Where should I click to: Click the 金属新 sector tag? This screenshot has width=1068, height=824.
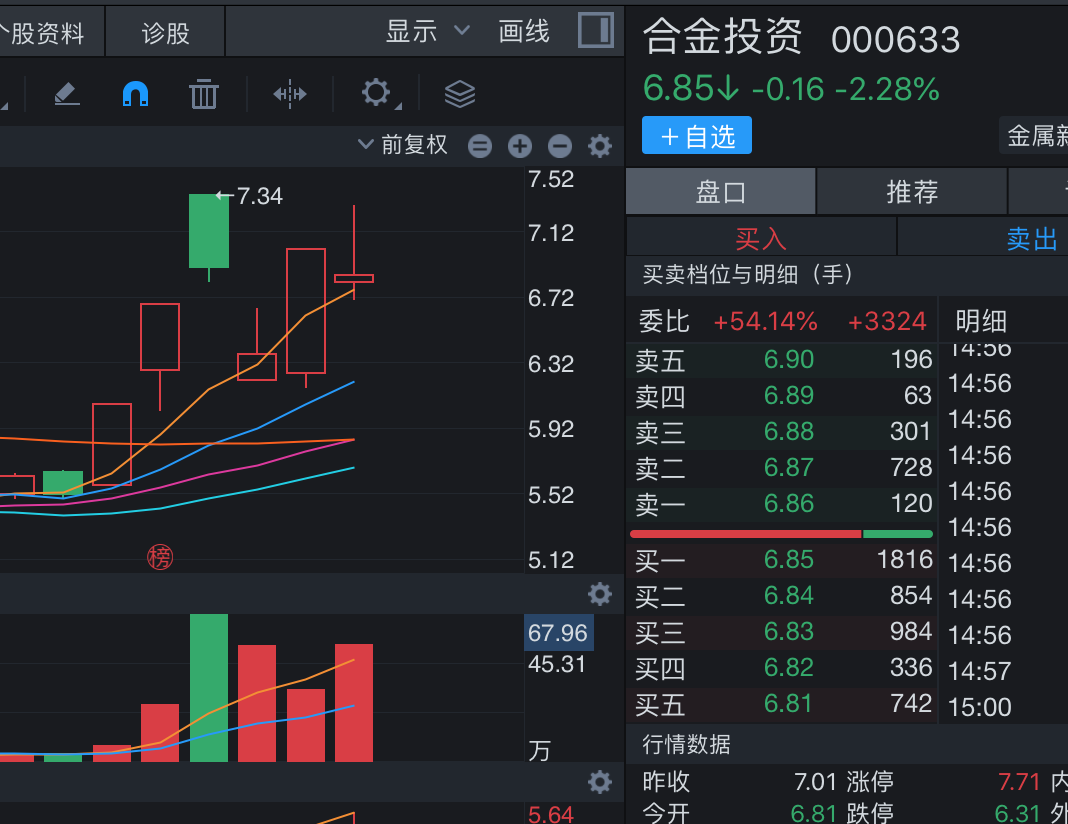coord(1034,136)
